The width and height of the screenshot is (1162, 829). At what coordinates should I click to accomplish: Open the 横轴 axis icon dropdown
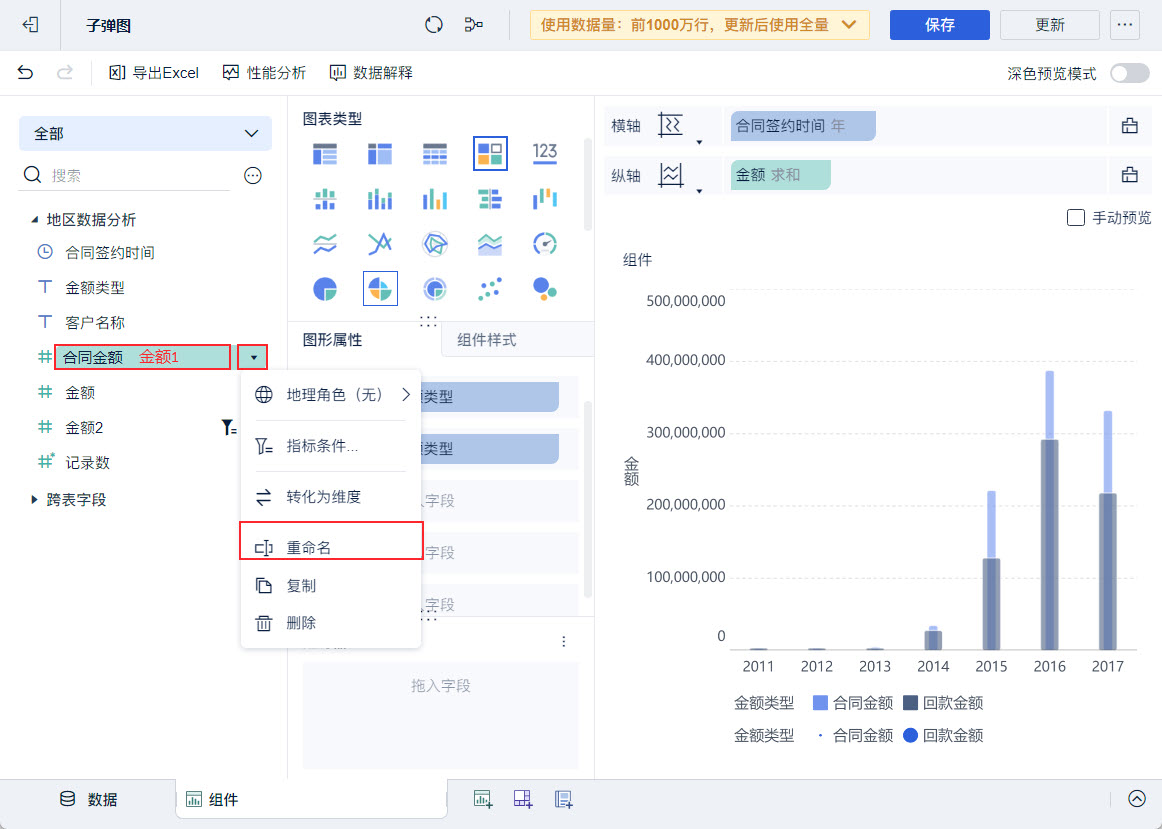699,142
